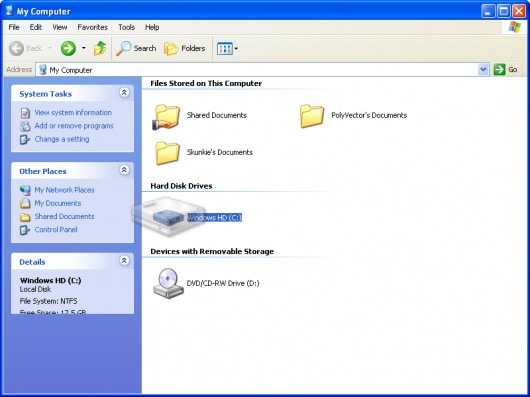Click View system information link
The image size is (530, 397).
[x=73, y=113]
